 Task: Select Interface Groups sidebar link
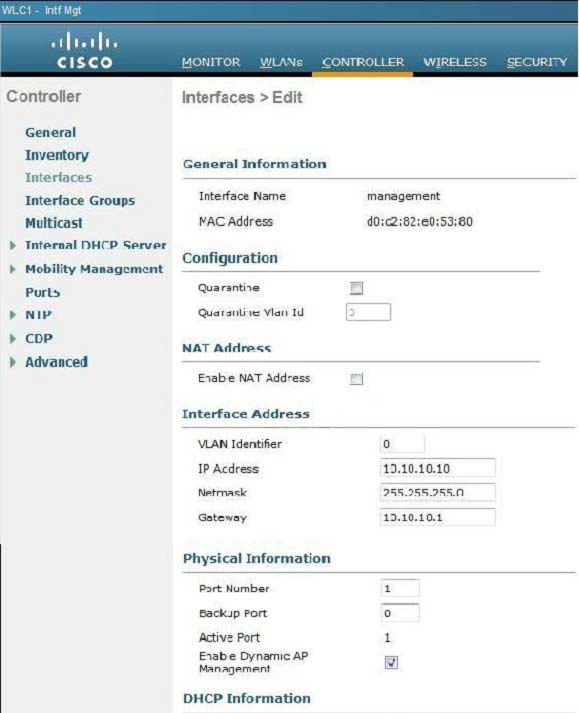[80, 201]
